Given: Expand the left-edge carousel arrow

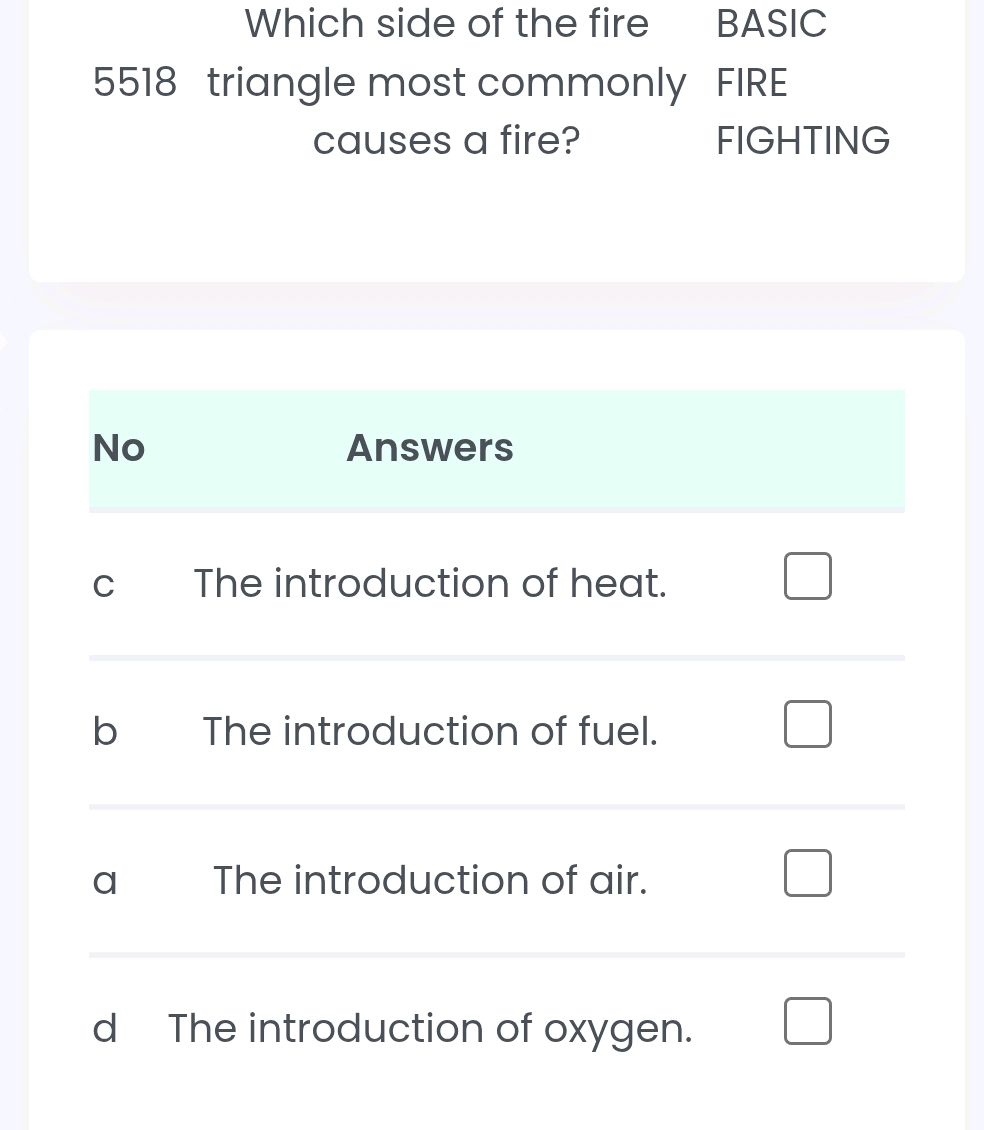Looking at the screenshot, I should [x=3, y=342].
